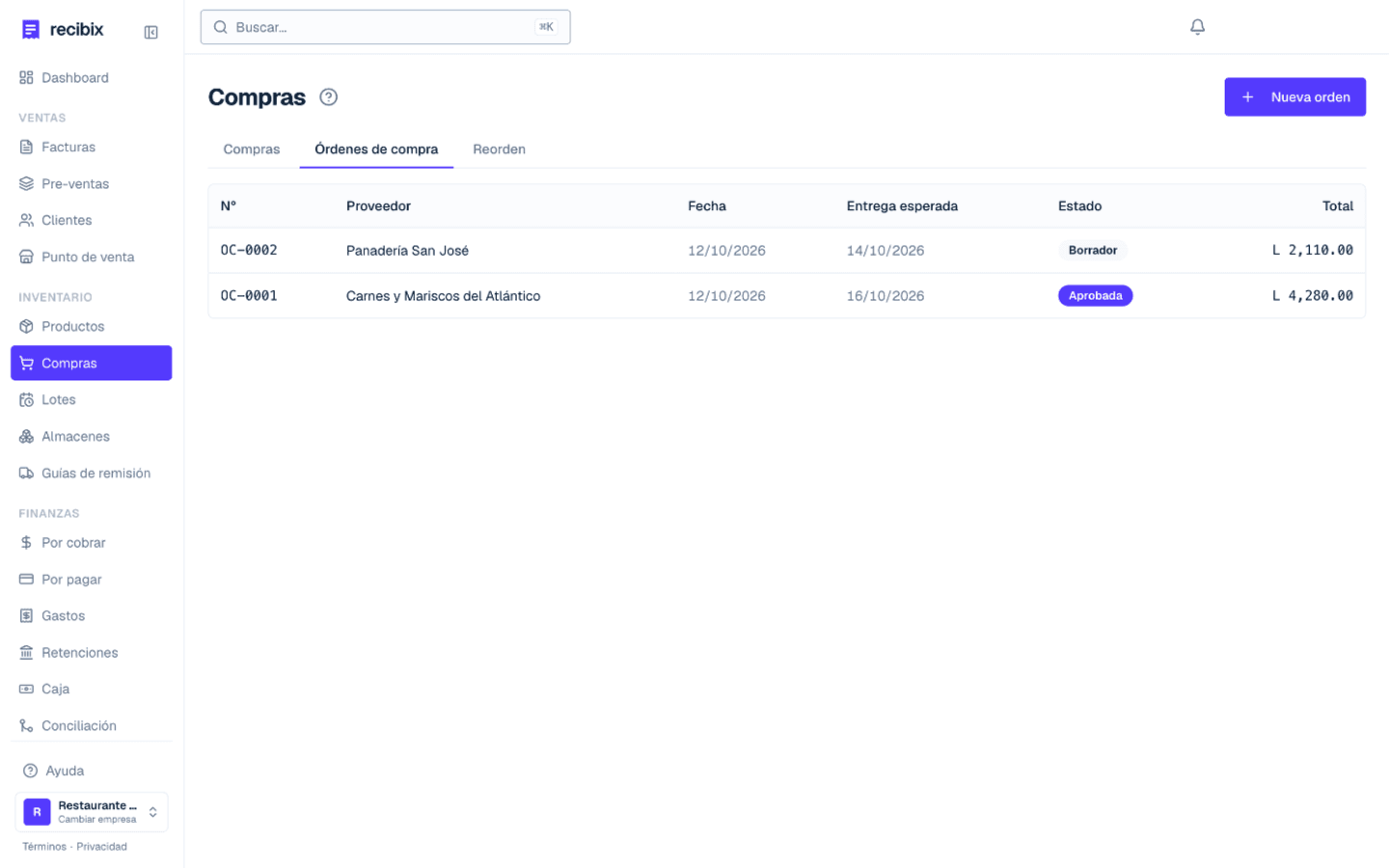Image resolution: width=1389 pixels, height=868 pixels.
Task: Select the Órdenes de compra tab
Action: click(376, 149)
